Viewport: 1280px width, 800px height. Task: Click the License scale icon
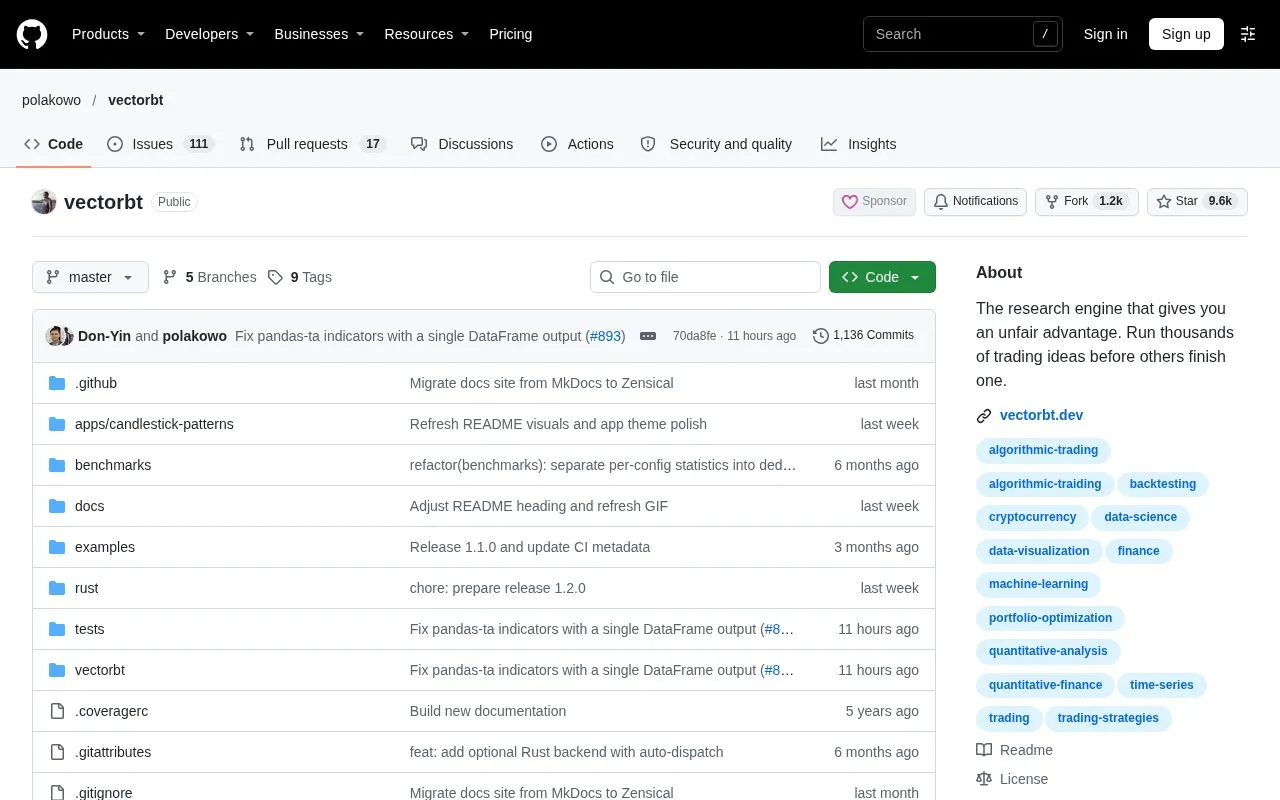[984, 779]
